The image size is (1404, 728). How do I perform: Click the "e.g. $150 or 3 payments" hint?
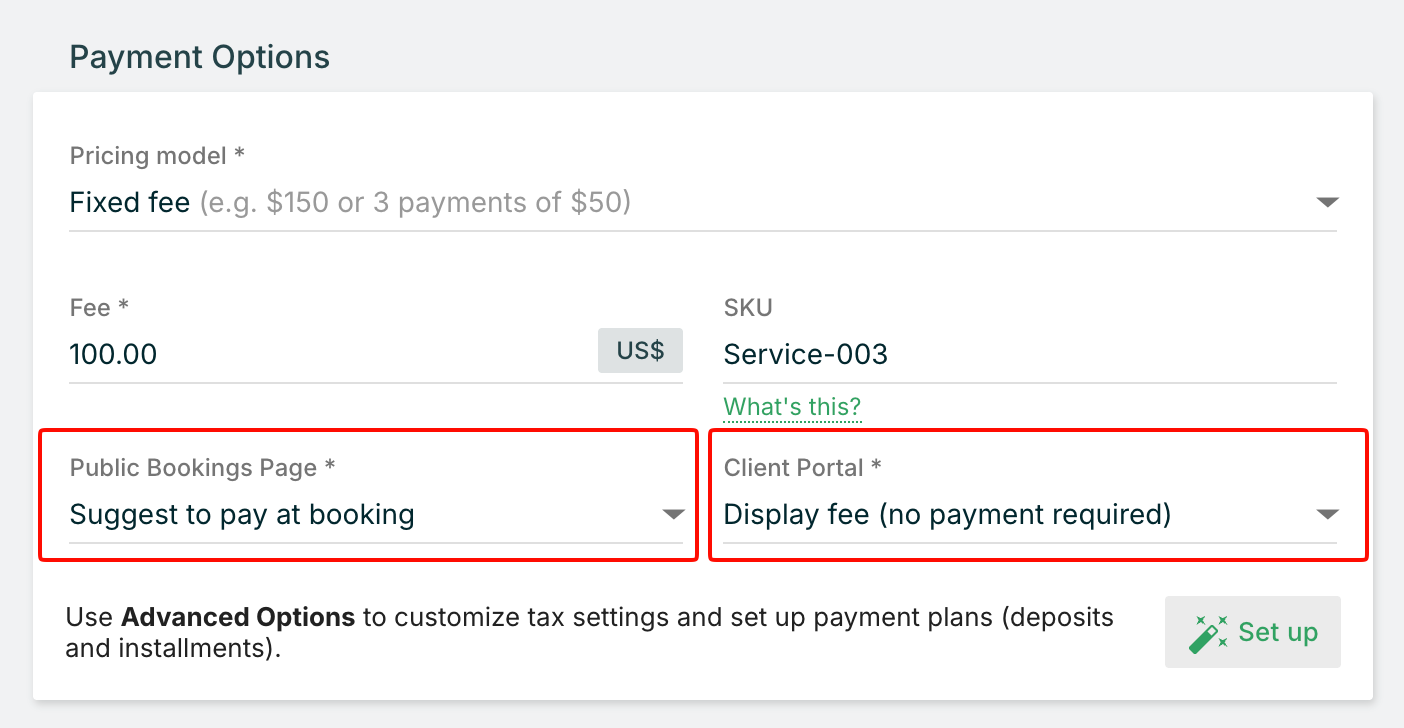coord(415,203)
